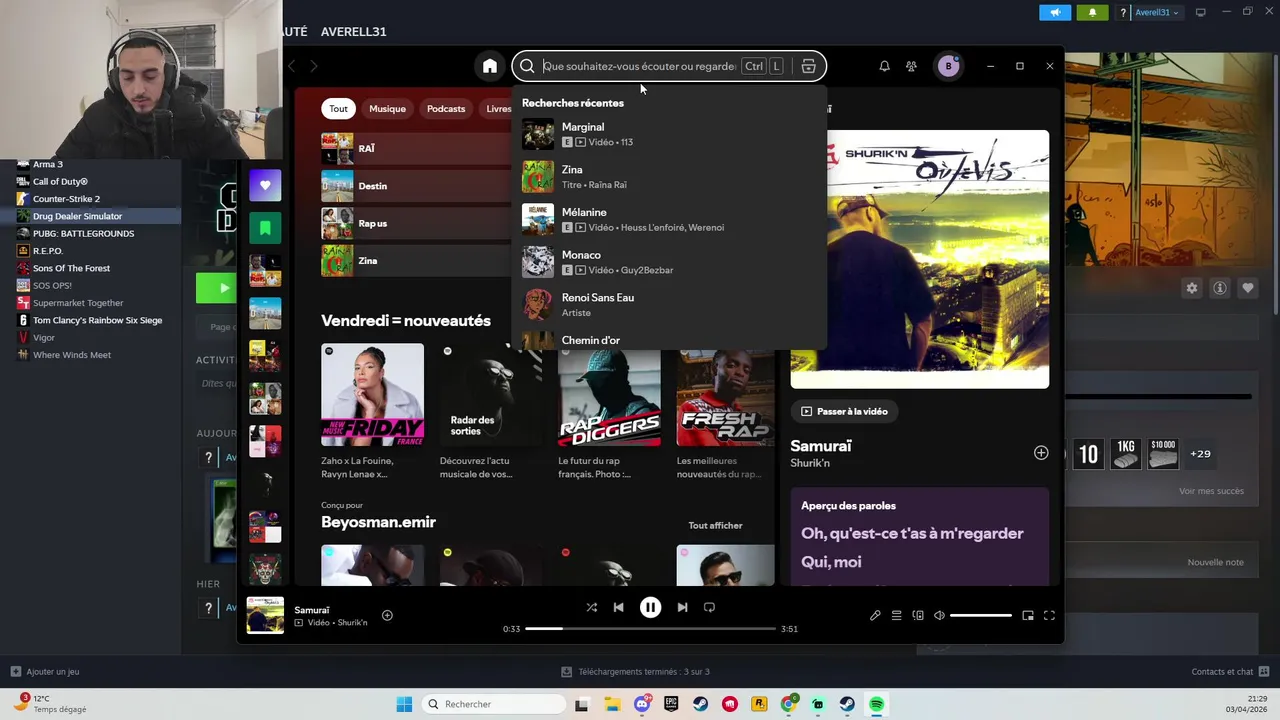Show lyrics with microphone icon

[875, 615]
